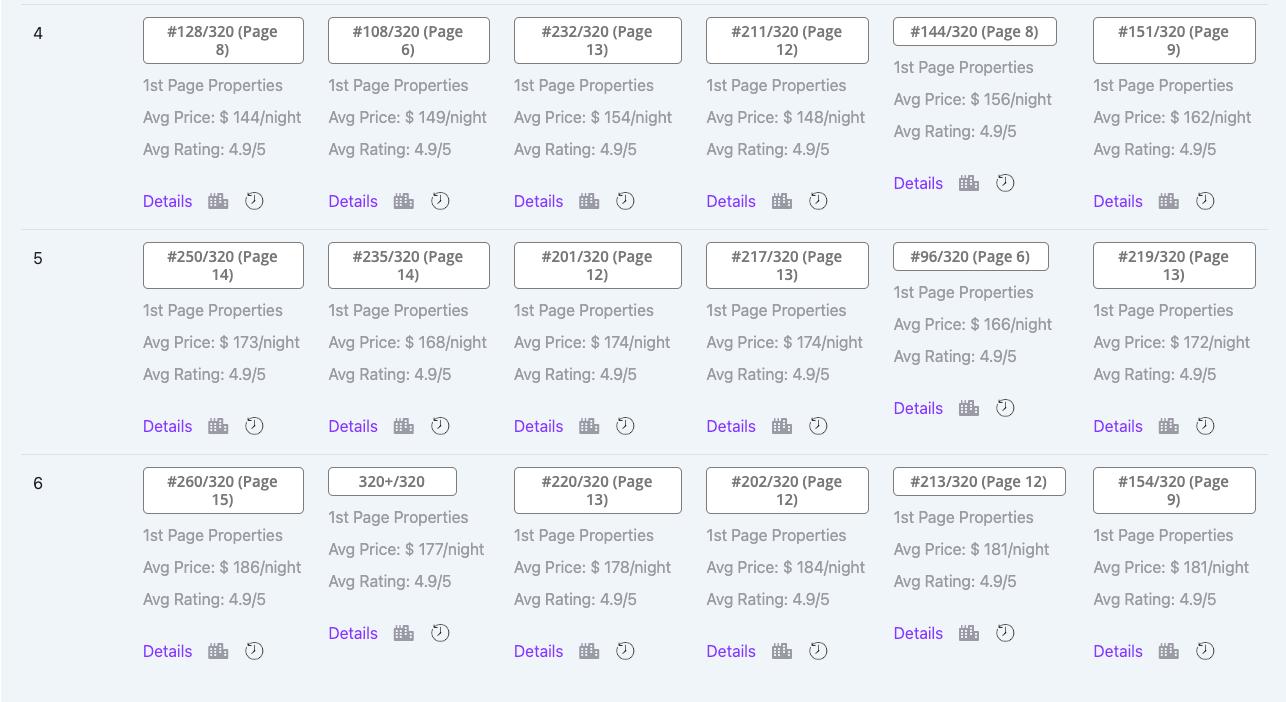Screen dimensions: 1286x702
Task: Click the building icon in the #235/320 card
Action: click(x=403, y=426)
